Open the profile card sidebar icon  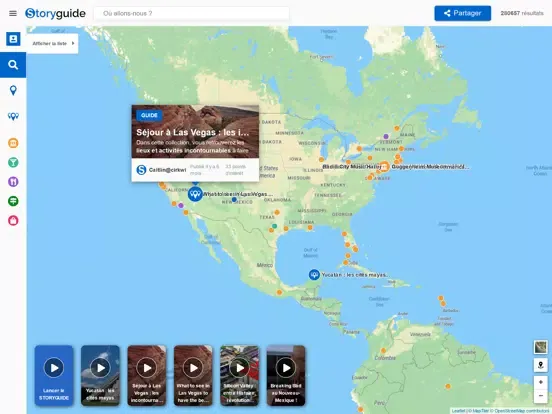click(13, 39)
